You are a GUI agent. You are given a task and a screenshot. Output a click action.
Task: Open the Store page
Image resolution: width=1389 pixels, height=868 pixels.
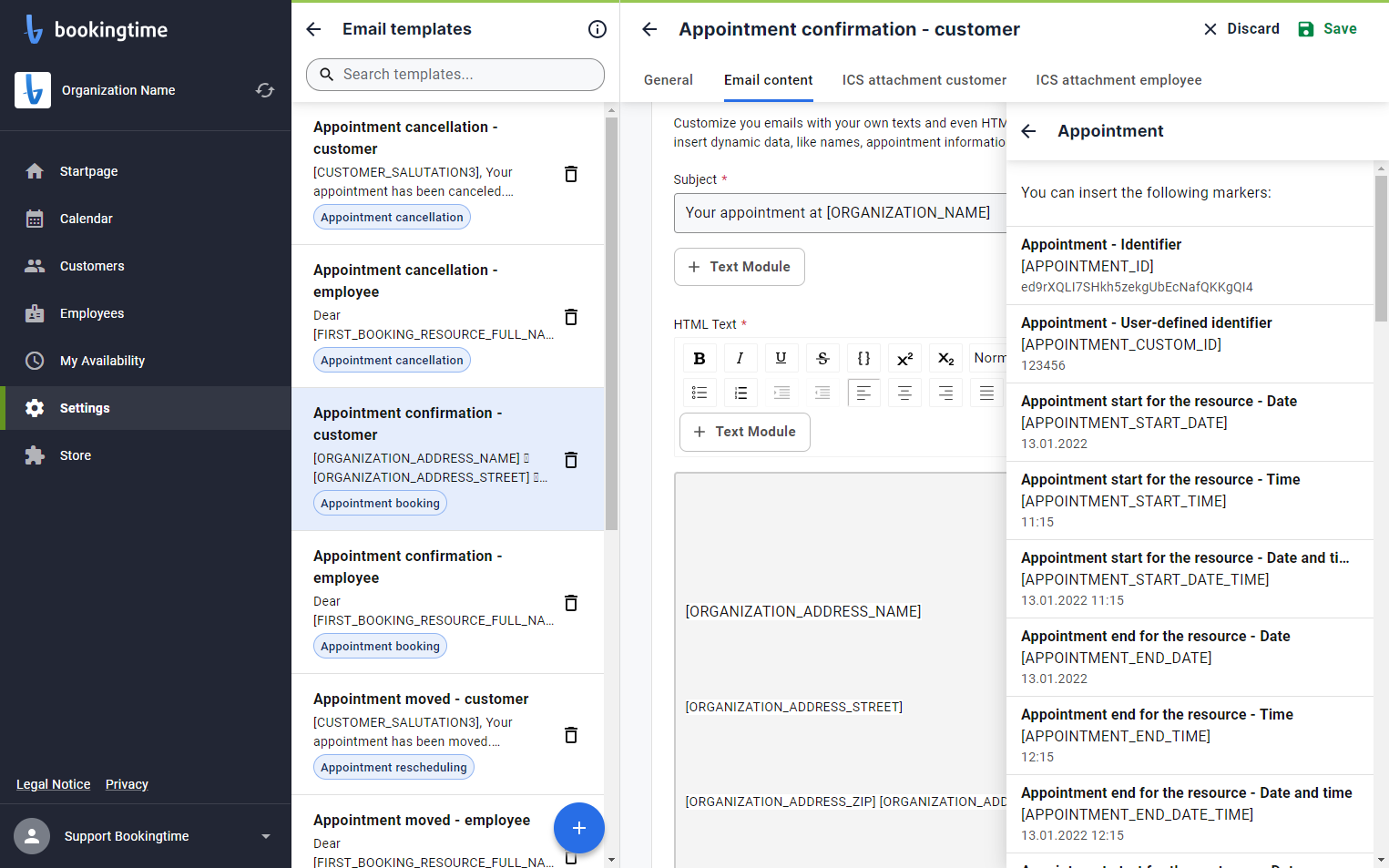[146, 455]
